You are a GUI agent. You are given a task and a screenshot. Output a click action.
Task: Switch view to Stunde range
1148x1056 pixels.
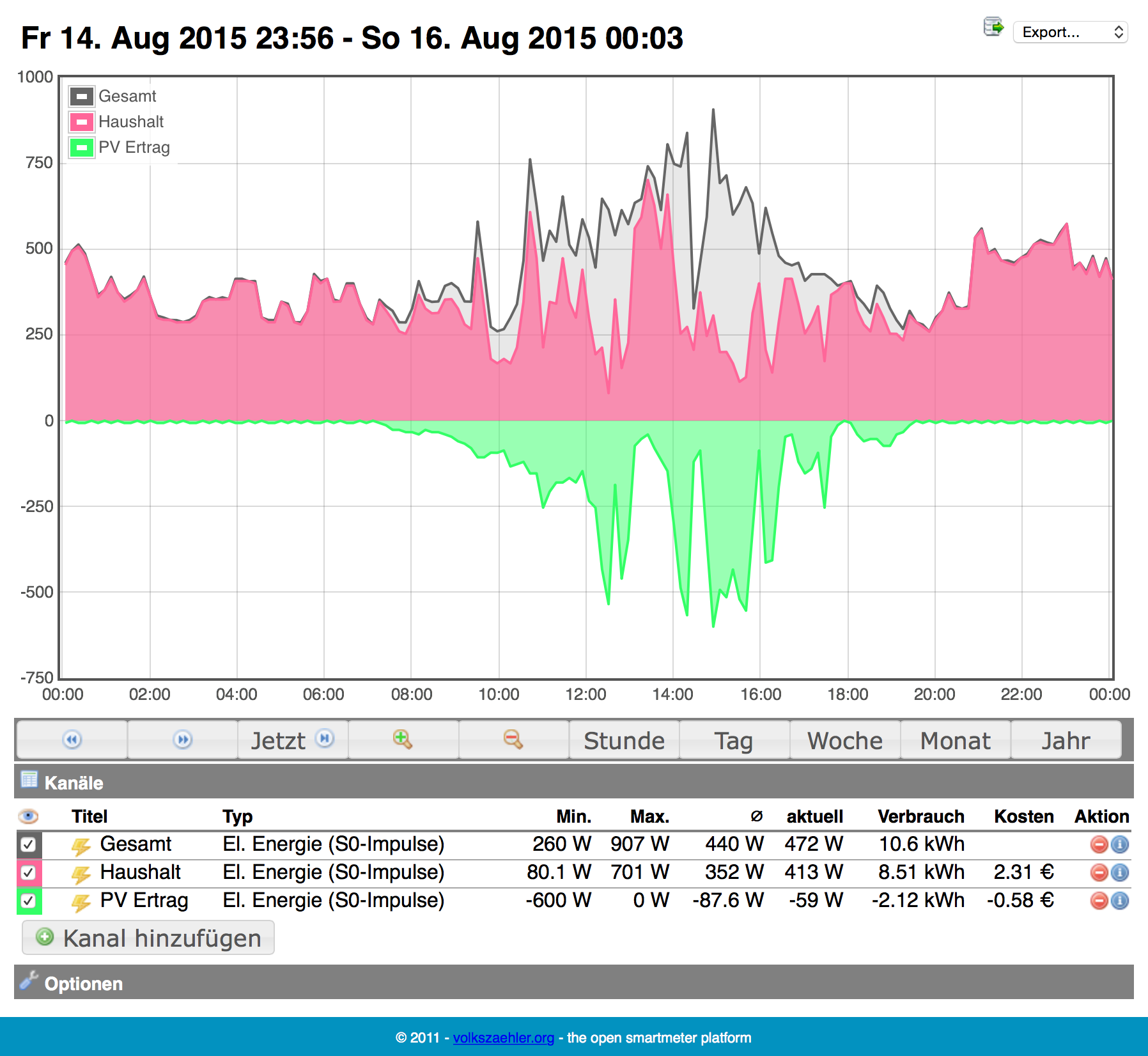[x=624, y=740]
